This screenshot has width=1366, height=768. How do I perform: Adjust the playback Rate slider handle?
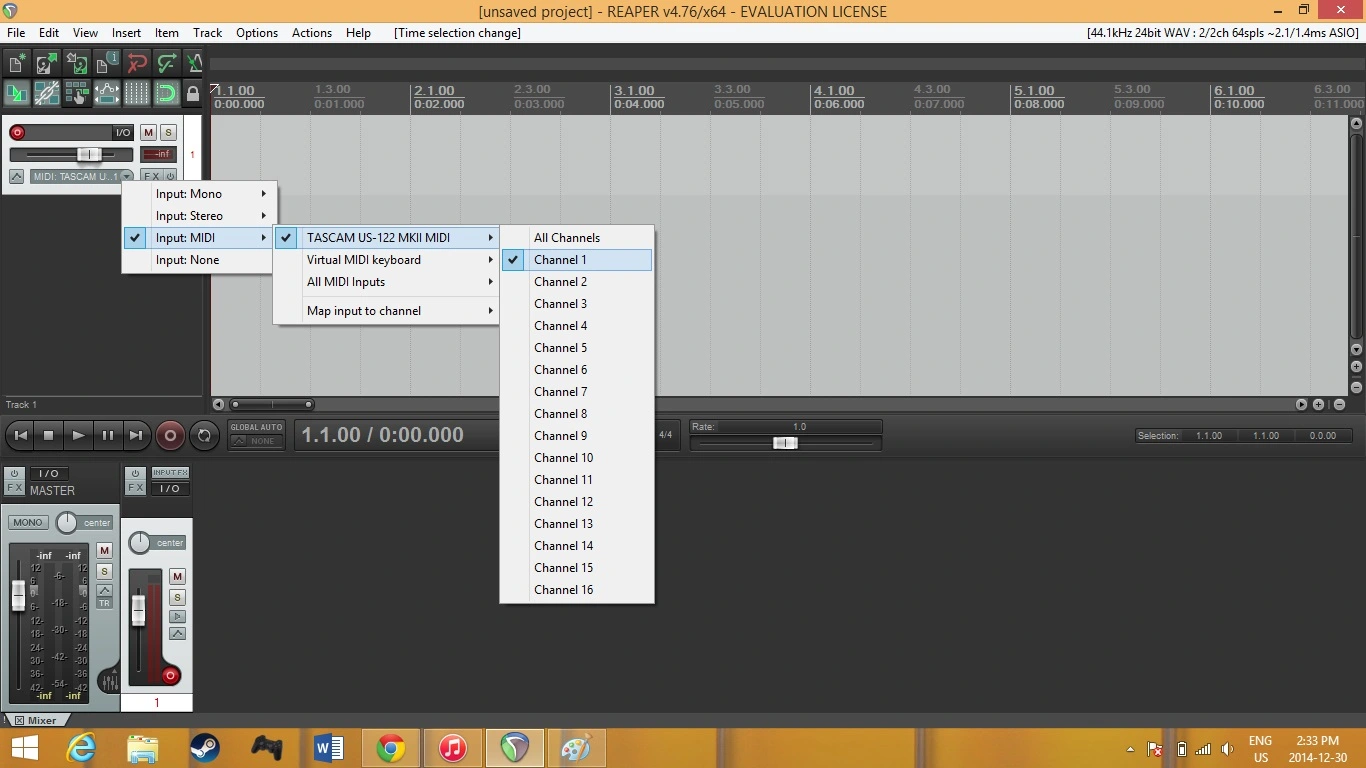[785, 443]
